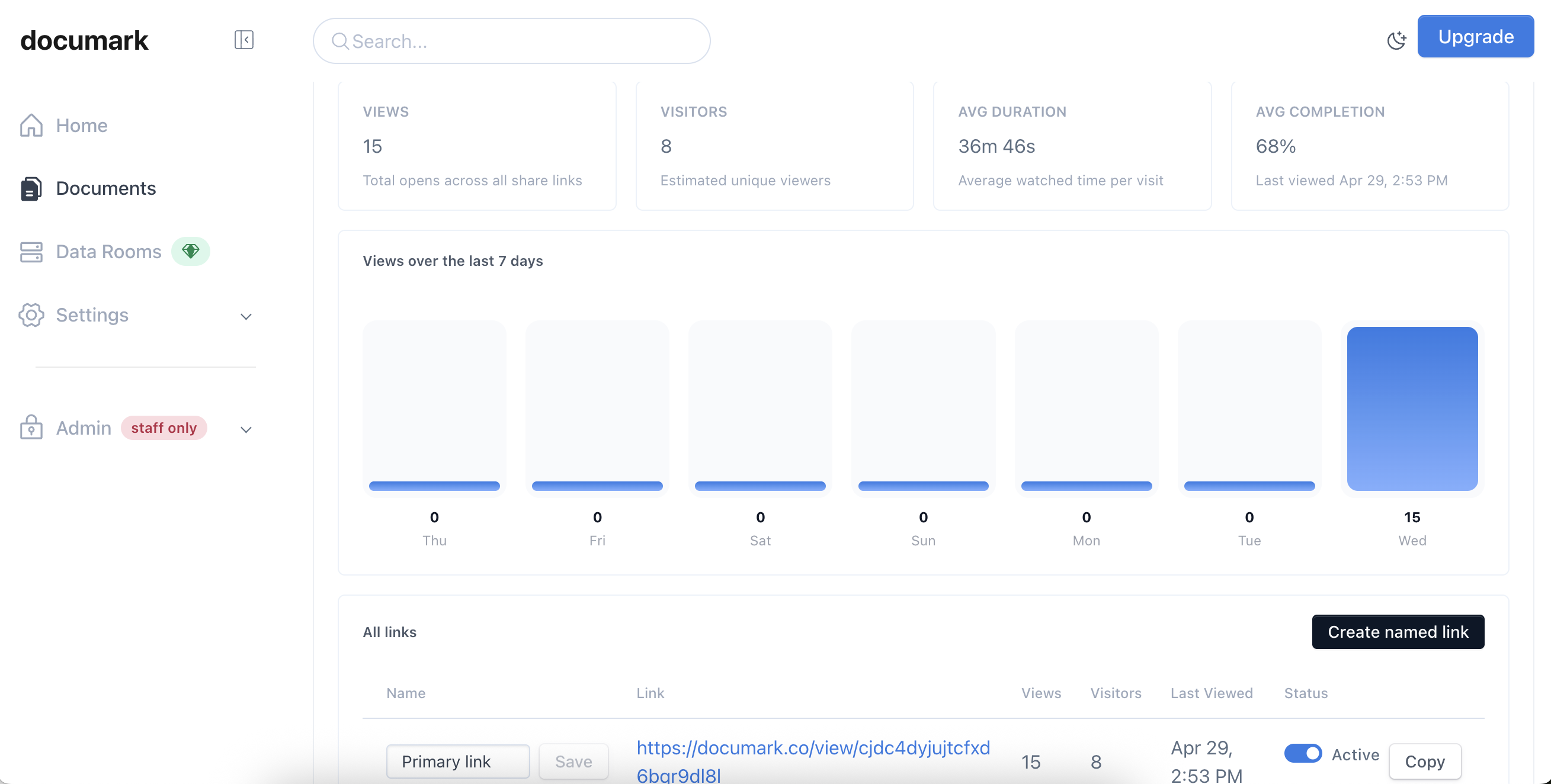Click the Upgrade button

[x=1475, y=36]
